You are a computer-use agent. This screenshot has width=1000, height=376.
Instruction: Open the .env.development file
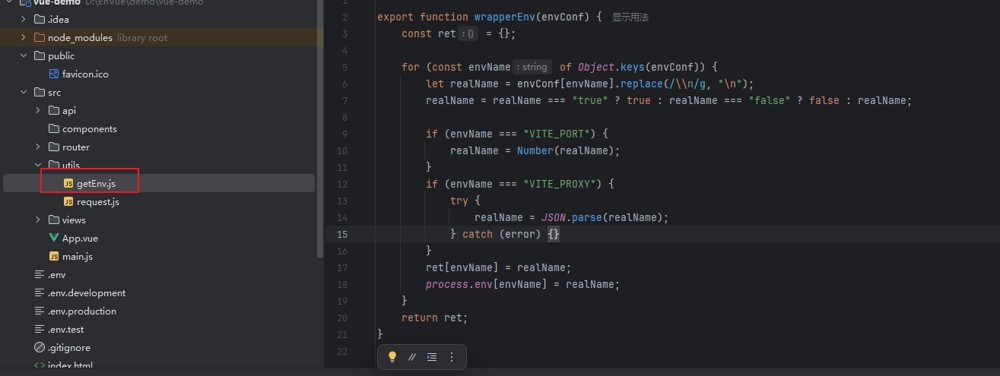[x=80, y=293]
